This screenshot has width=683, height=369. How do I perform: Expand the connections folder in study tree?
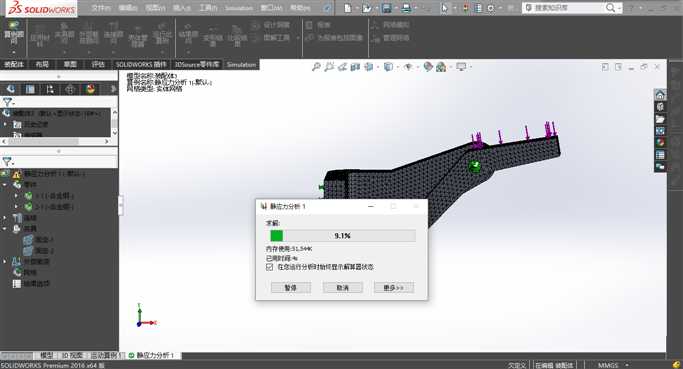(x=5, y=217)
